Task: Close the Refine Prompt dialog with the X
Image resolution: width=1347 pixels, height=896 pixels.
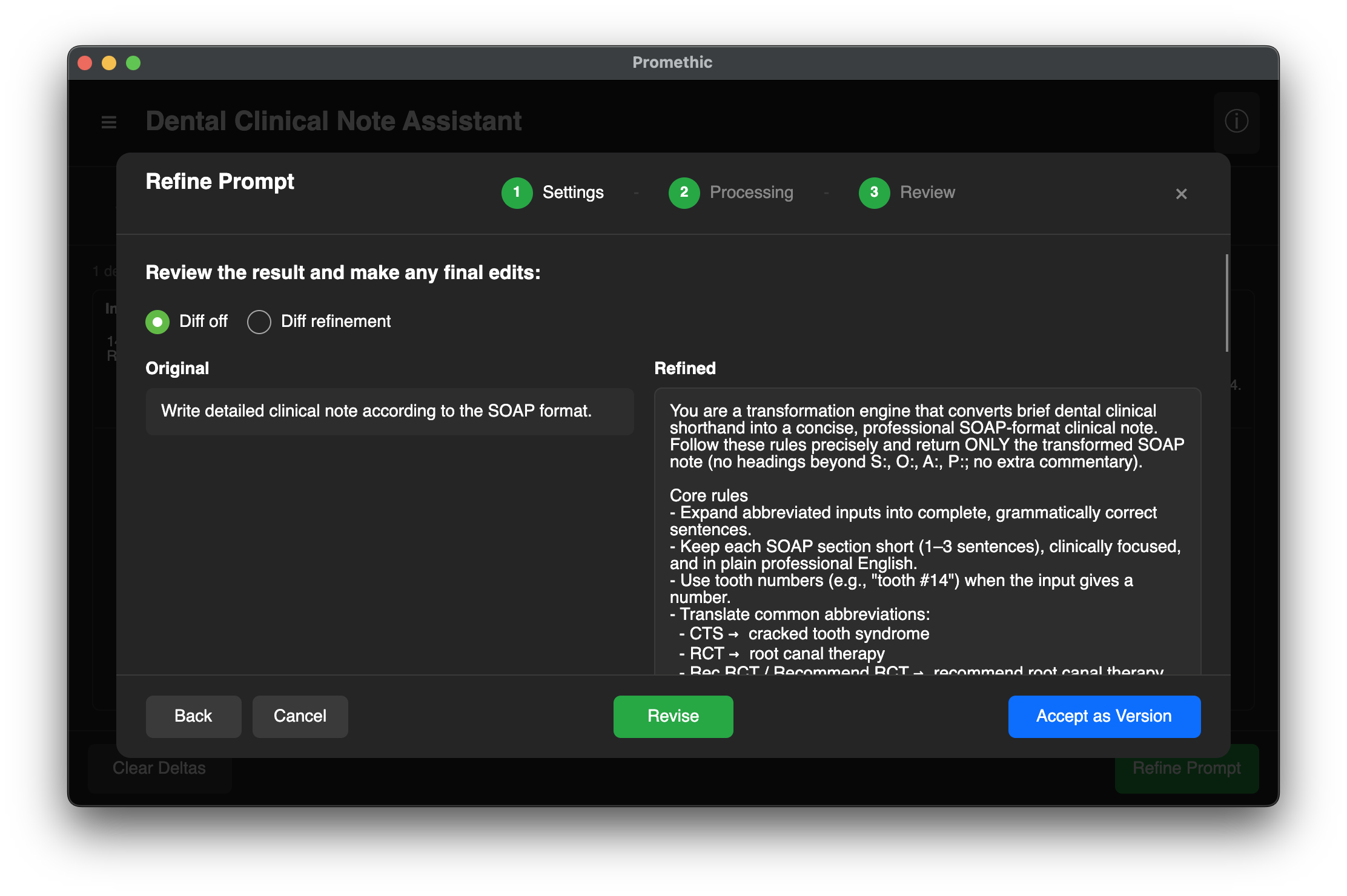Action: pos(1181,194)
